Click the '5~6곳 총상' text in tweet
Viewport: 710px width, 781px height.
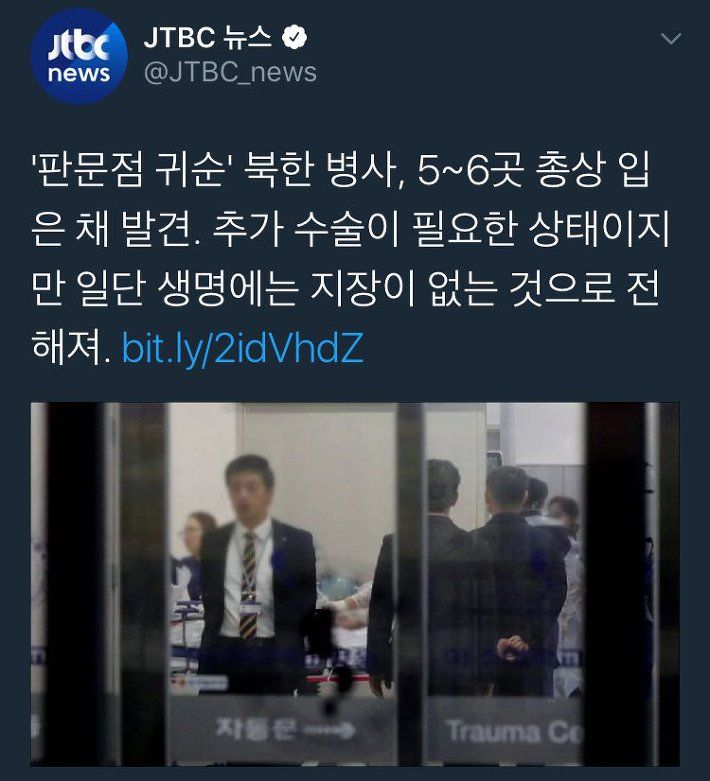(x=511, y=170)
